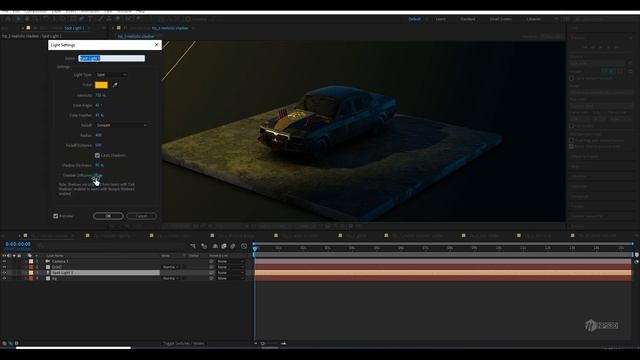Click the Toggle Switches / Modes button
640x360 pixels.
184,344
